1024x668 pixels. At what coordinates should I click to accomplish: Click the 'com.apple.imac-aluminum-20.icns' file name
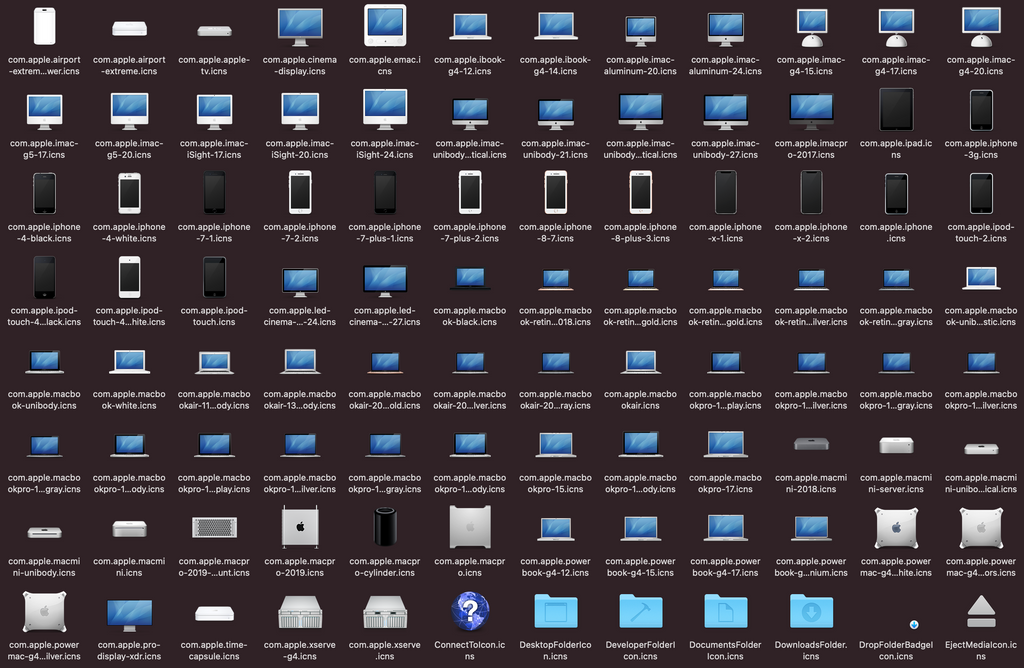tap(641, 65)
